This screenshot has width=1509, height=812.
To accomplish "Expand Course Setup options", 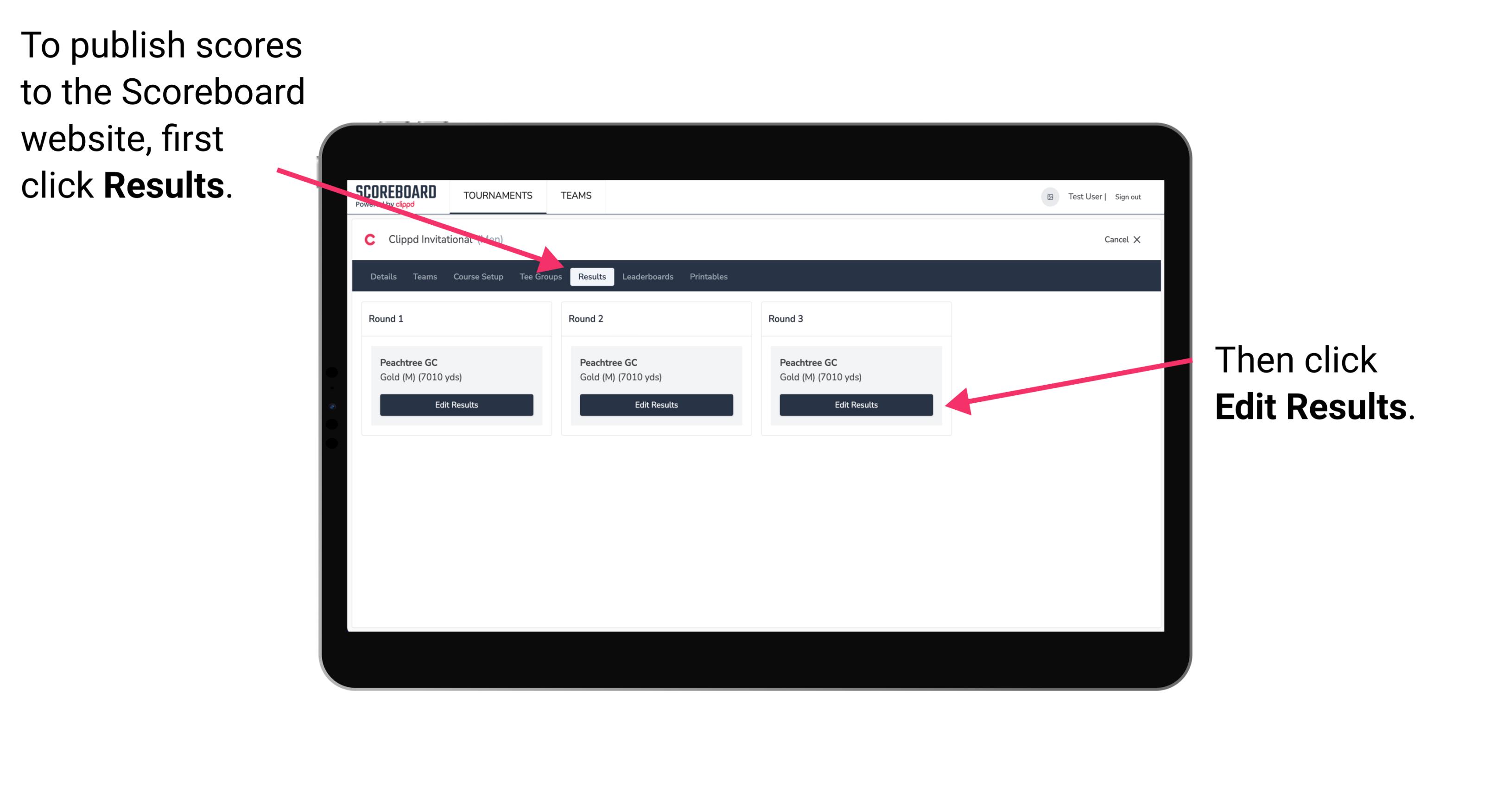I will [478, 276].
